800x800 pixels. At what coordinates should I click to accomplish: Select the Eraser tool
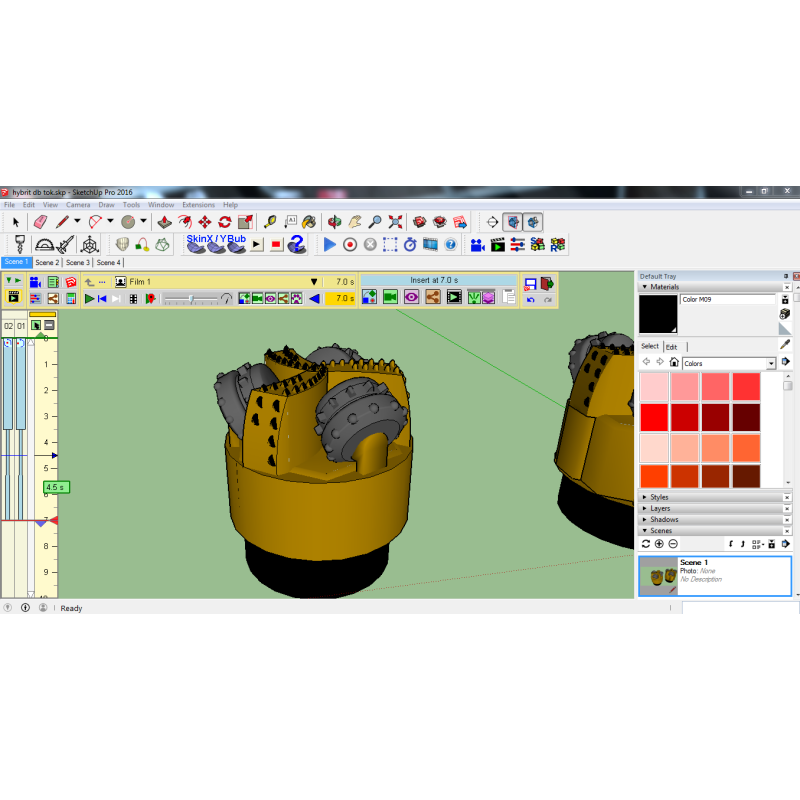(40, 222)
